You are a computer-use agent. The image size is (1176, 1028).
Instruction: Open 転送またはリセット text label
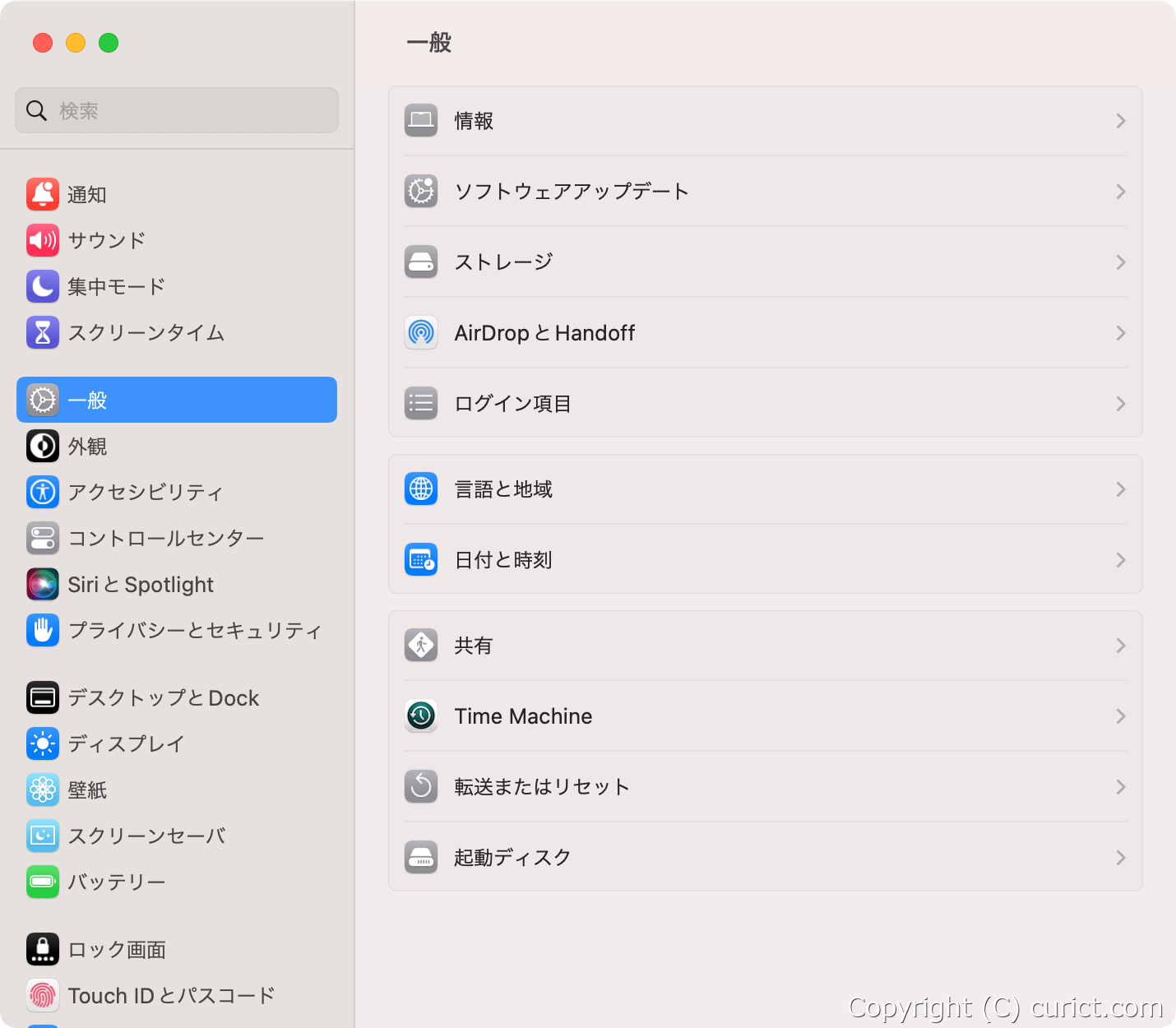pos(542,787)
